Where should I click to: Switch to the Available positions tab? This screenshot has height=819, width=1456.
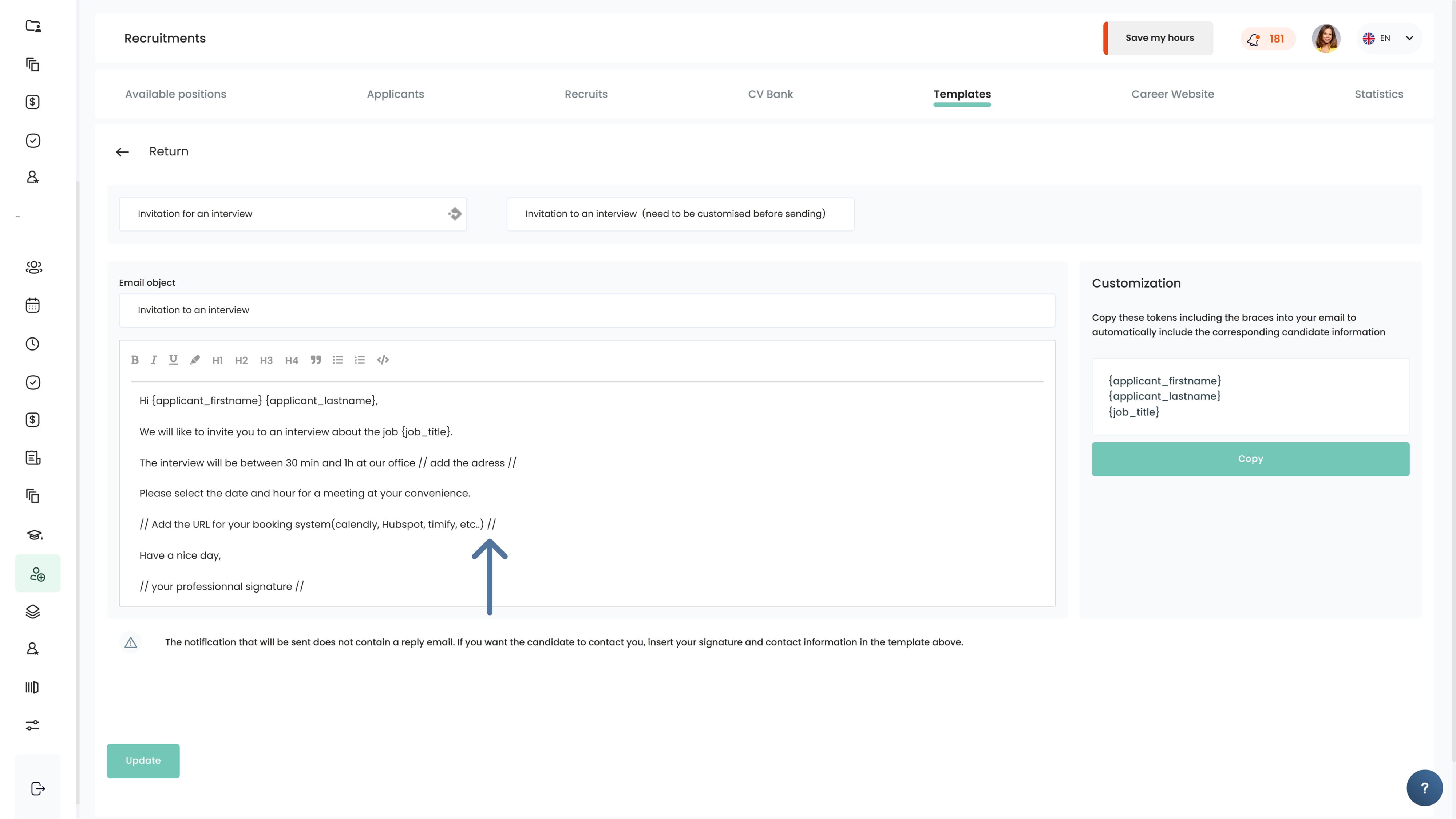[176, 94]
